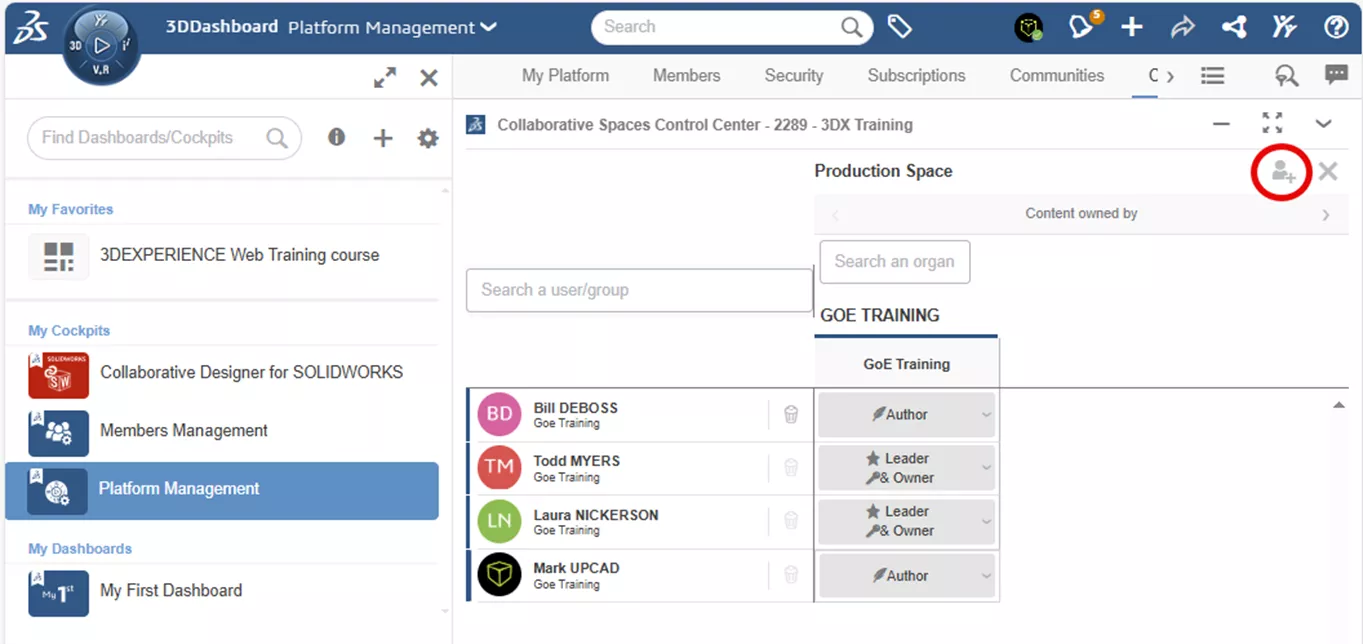Click the member list scroll up arrow

(x=1338, y=405)
